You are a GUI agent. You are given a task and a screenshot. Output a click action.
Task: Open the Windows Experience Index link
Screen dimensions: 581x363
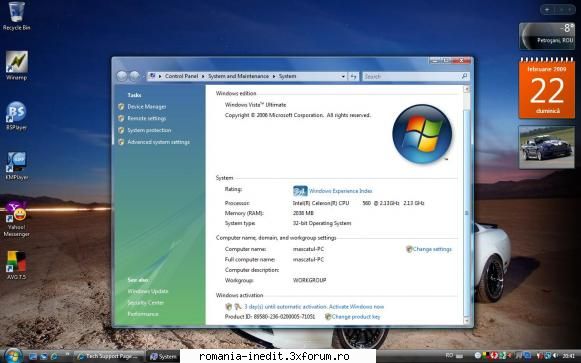coord(341,191)
